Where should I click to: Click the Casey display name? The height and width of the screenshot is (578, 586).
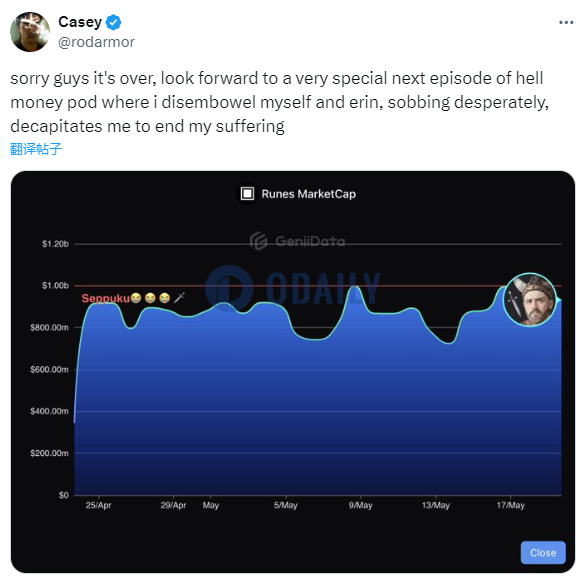click(80, 22)
